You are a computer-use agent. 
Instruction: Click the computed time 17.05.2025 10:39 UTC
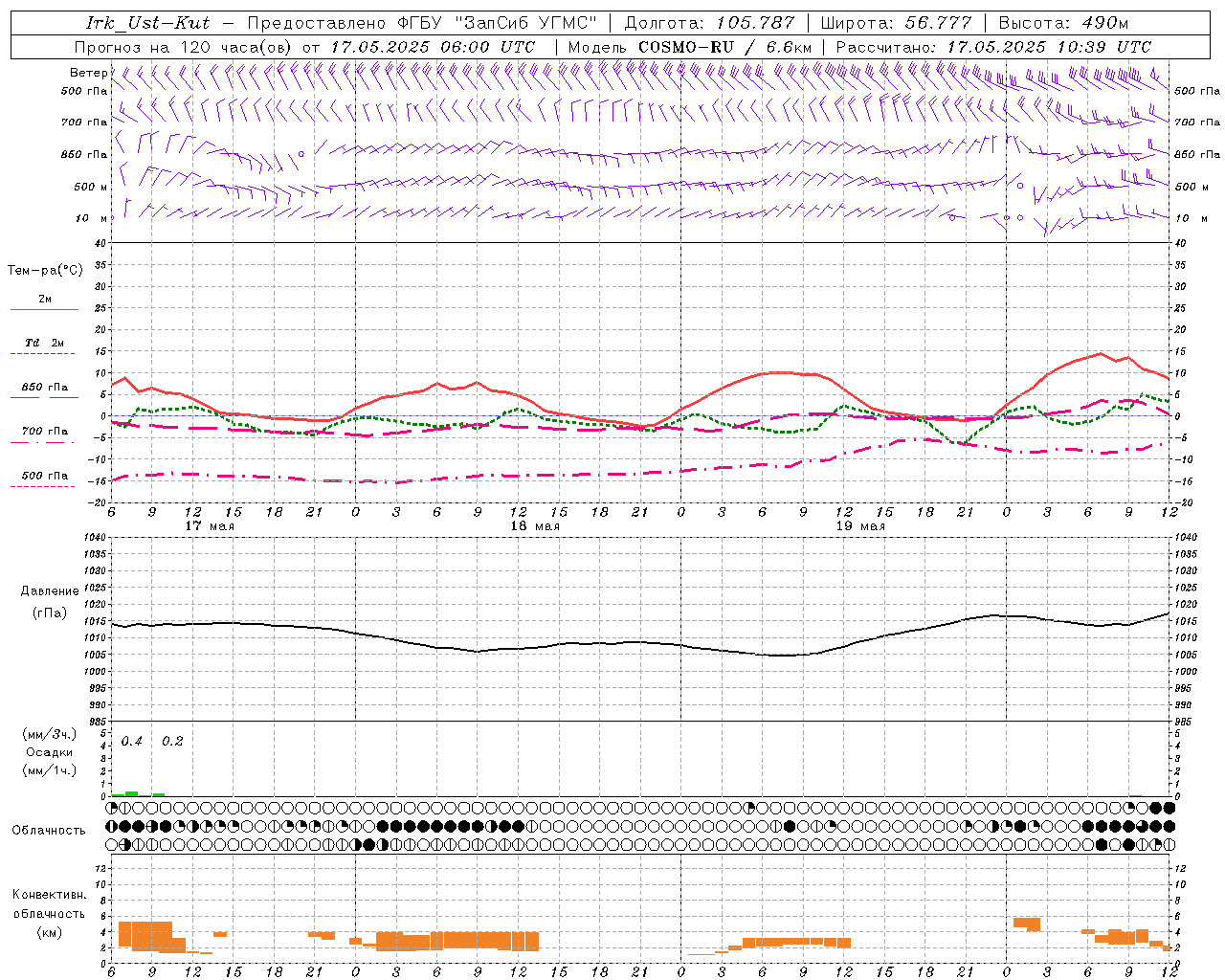[x=1049, y=47]
